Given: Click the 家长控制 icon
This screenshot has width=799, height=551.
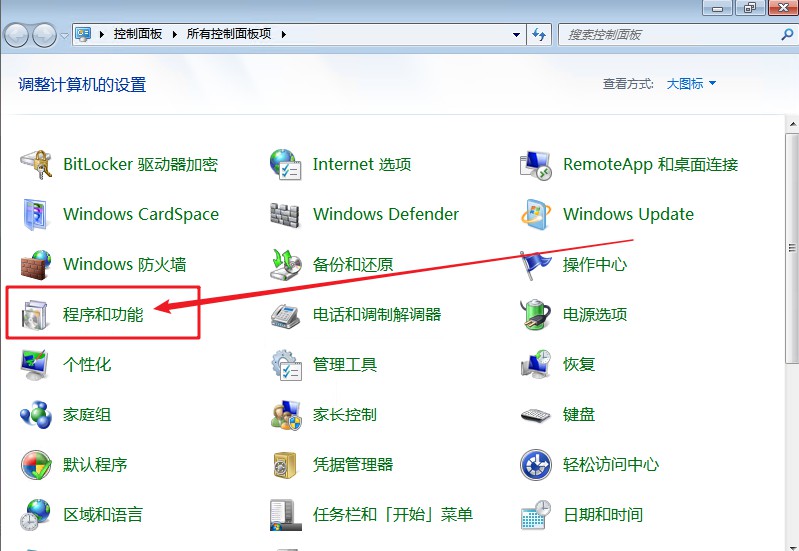Looking at the screenshot, I should (x=286, y=415).
